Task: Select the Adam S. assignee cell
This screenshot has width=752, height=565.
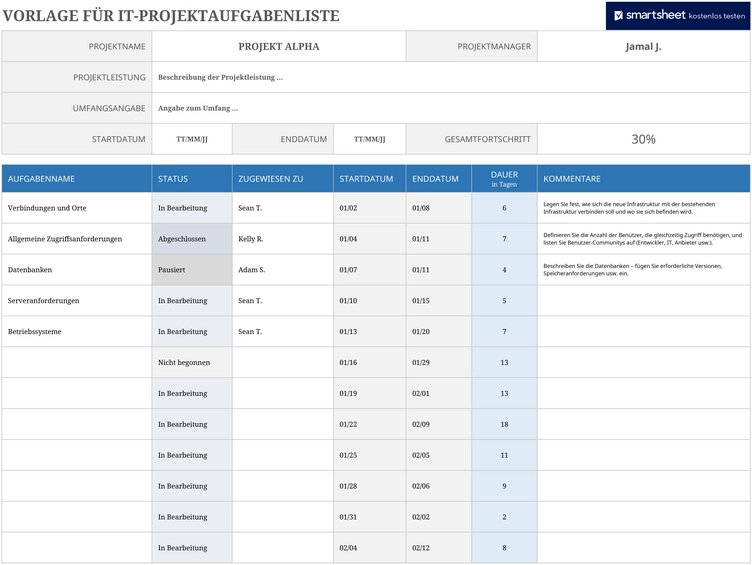Action: click(x=282, y=270)
